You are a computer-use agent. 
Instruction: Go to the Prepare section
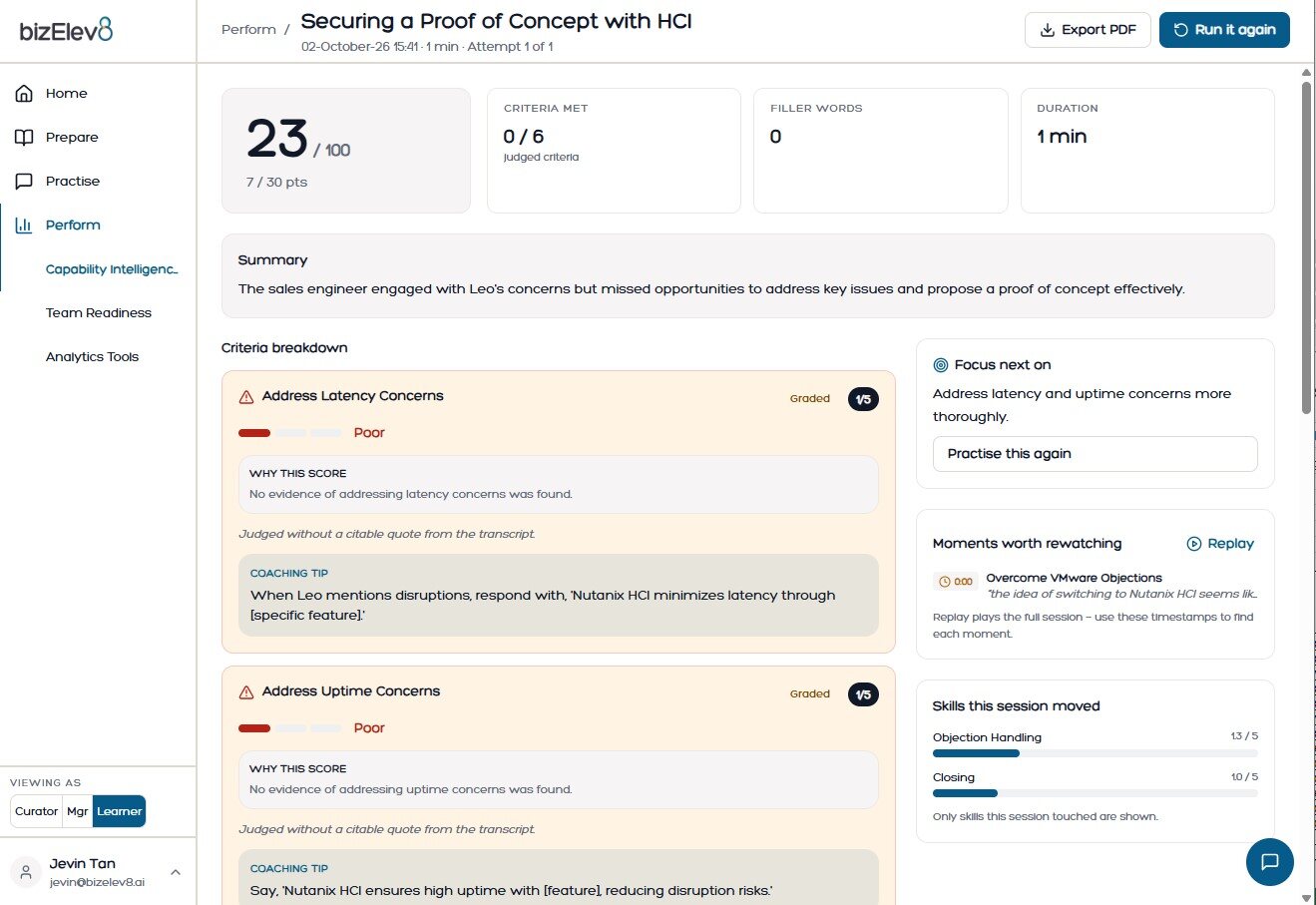tap(98, 138)
